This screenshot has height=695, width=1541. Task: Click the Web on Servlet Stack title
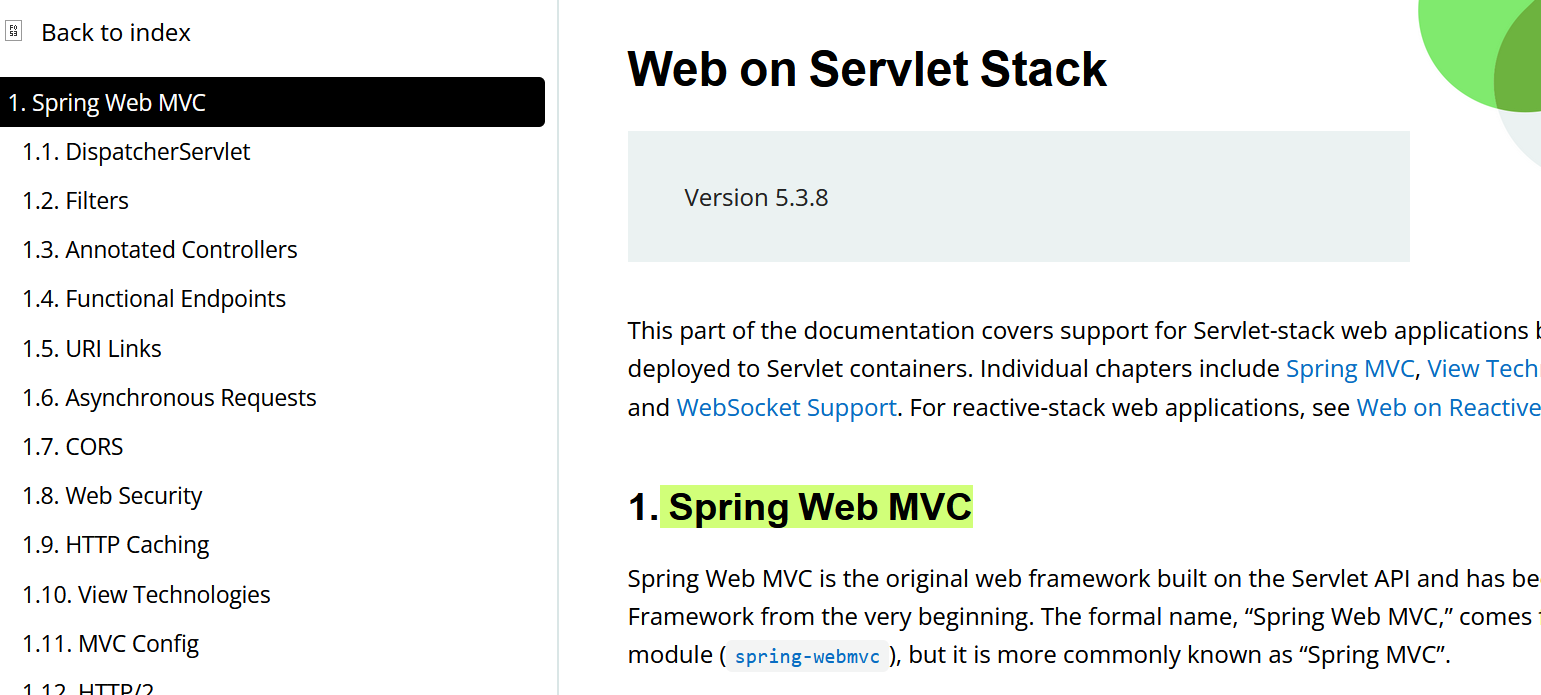pos(867,69)
